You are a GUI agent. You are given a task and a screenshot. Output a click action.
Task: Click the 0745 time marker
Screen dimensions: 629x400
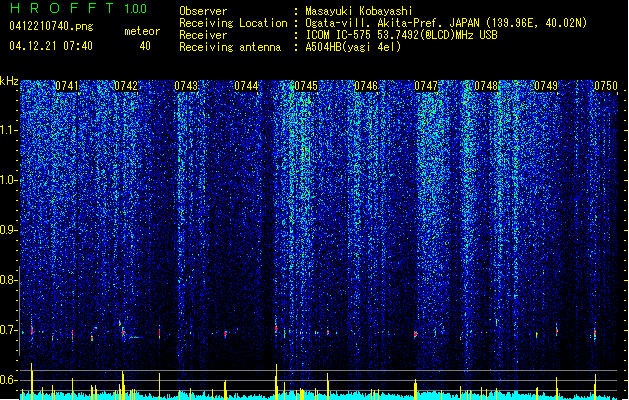306,86
